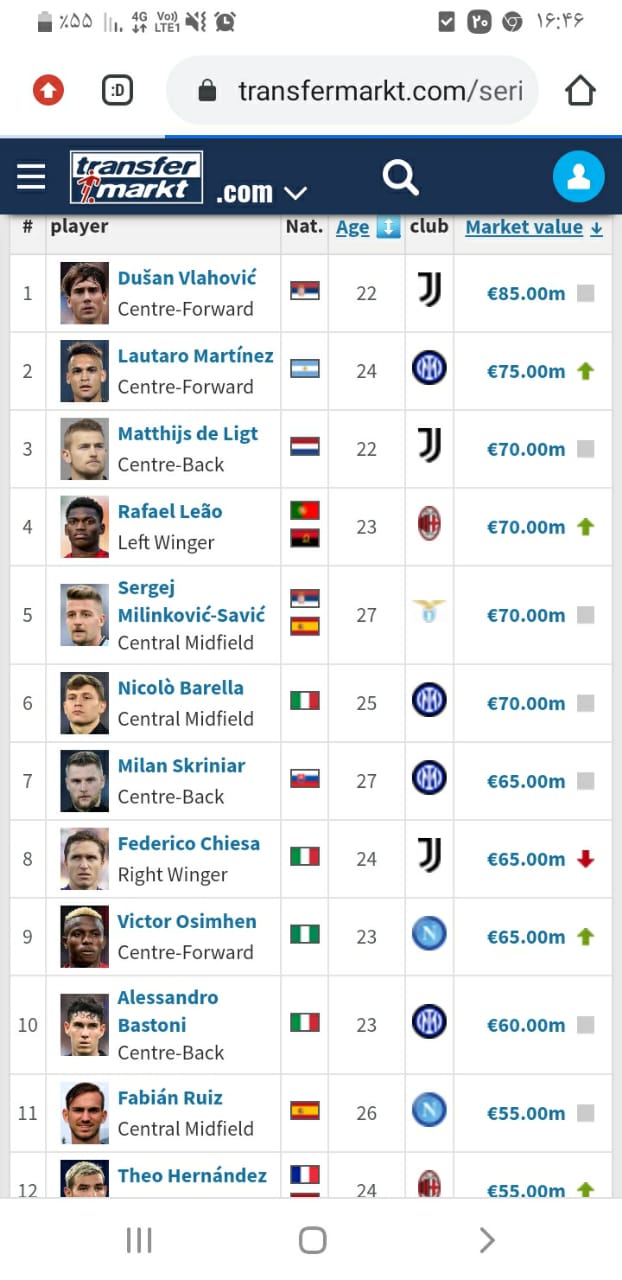Tap the search magnifier icon
The image size is (622, 1280).
click(400, 178)
